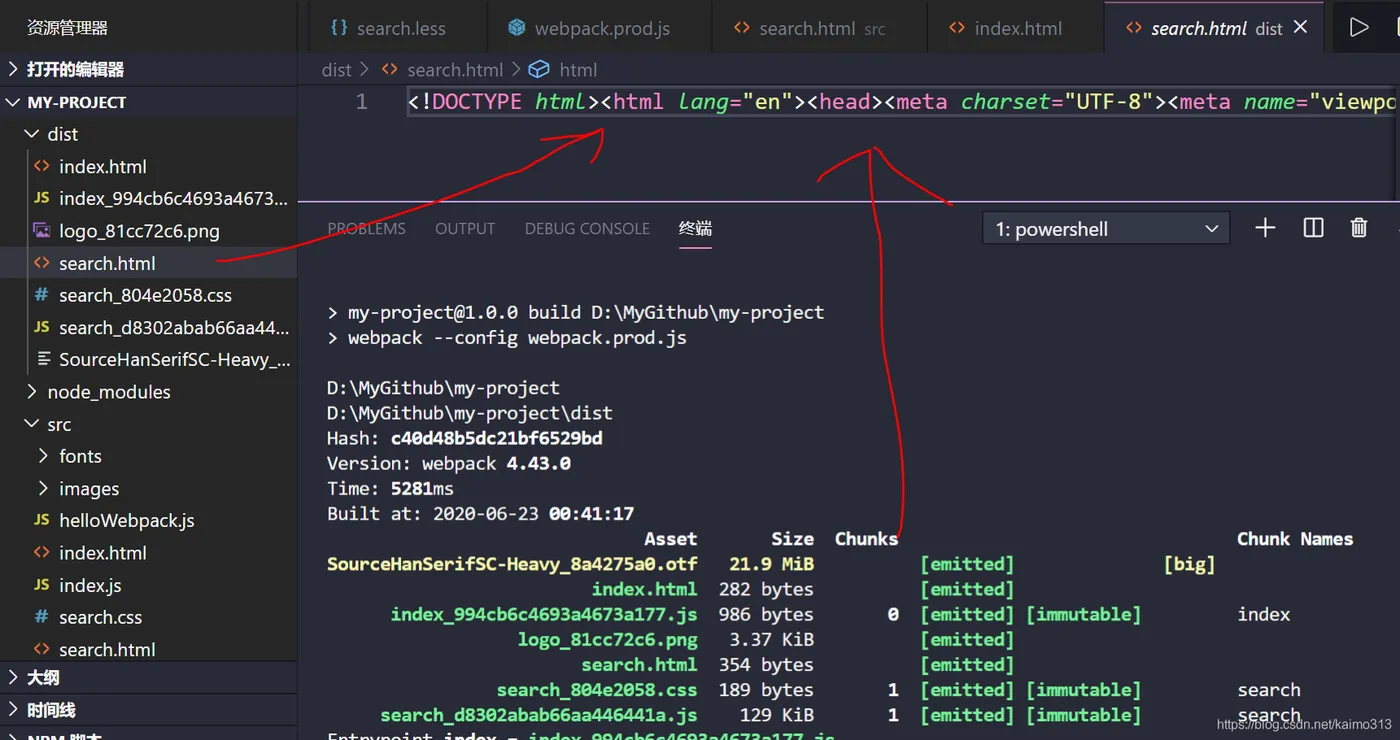Open search.css in the src folder

pyautogui.click(x=148, y=617)
